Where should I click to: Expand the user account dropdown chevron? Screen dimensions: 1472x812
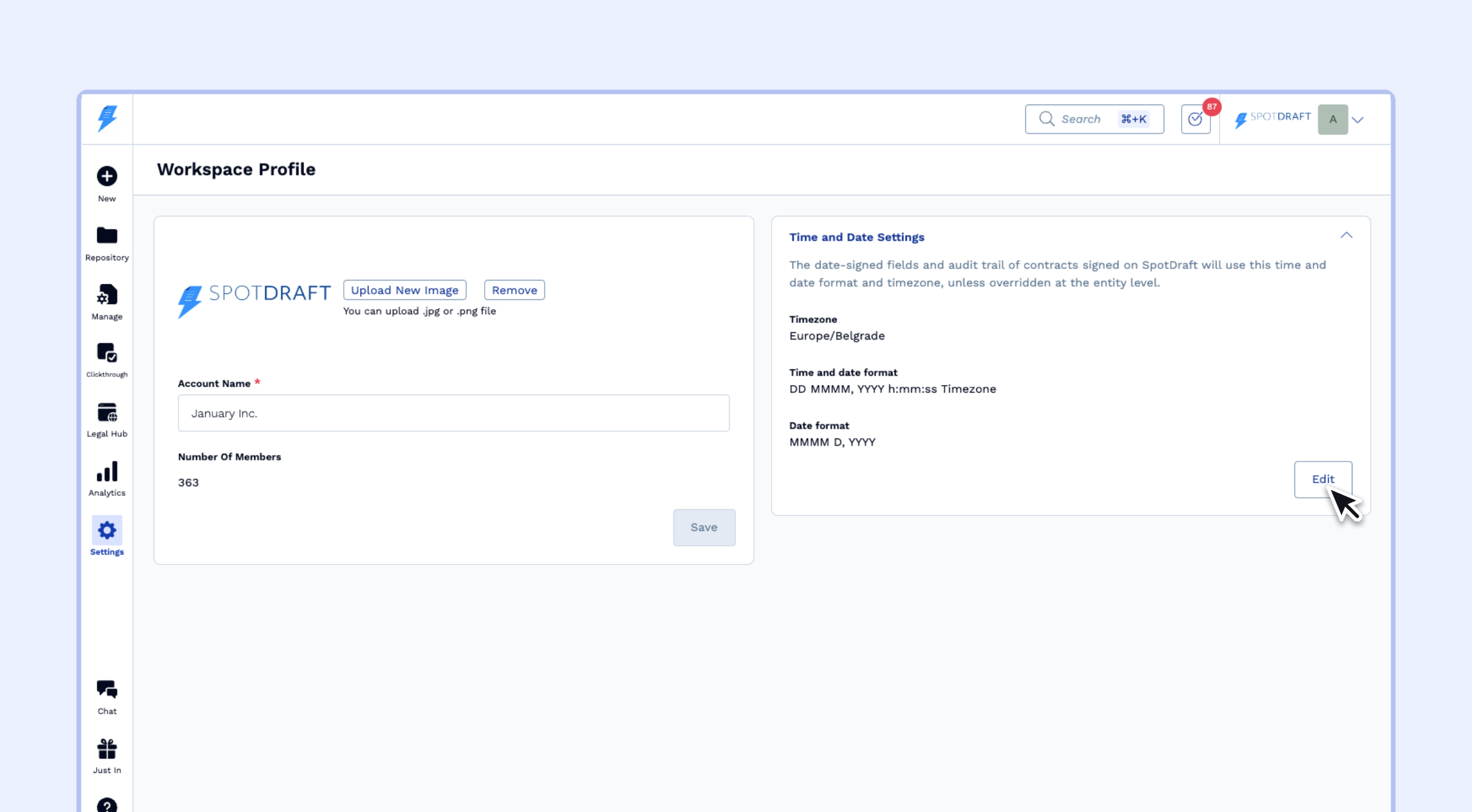(1358, 120)
